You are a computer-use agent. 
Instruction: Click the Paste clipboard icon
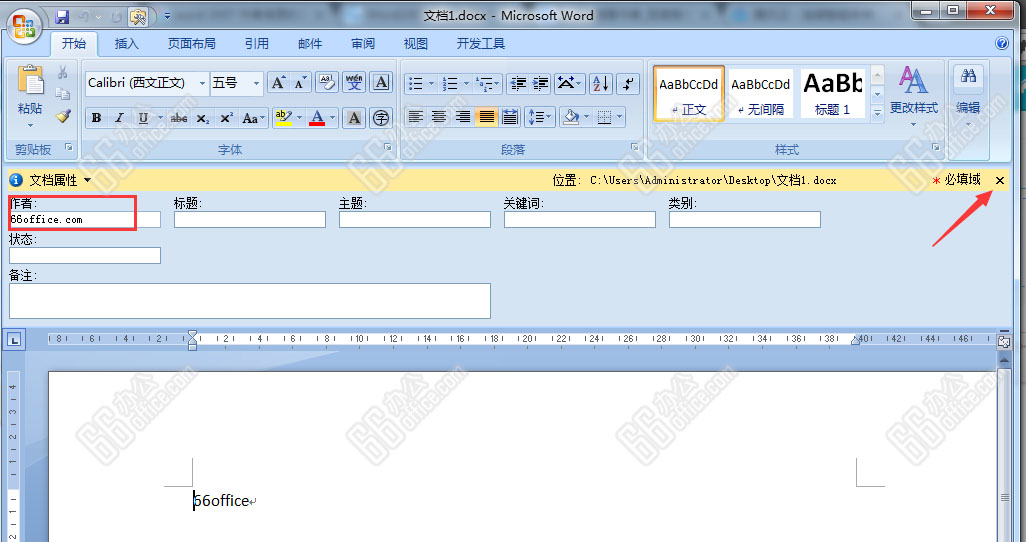(x=30, y=80)
